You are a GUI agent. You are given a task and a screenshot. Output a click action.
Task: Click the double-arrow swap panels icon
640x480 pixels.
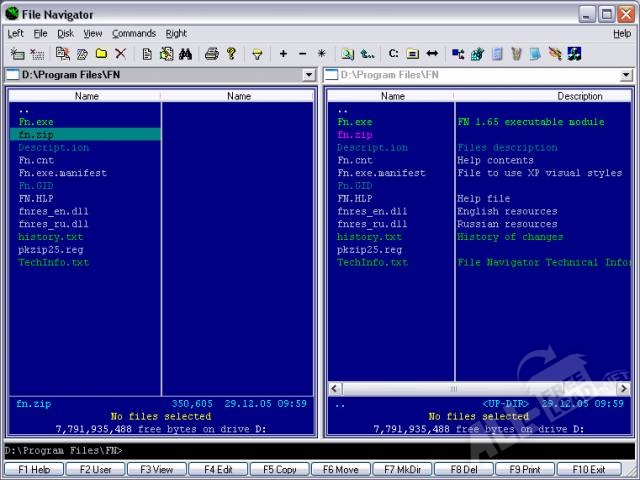[432, 54]
